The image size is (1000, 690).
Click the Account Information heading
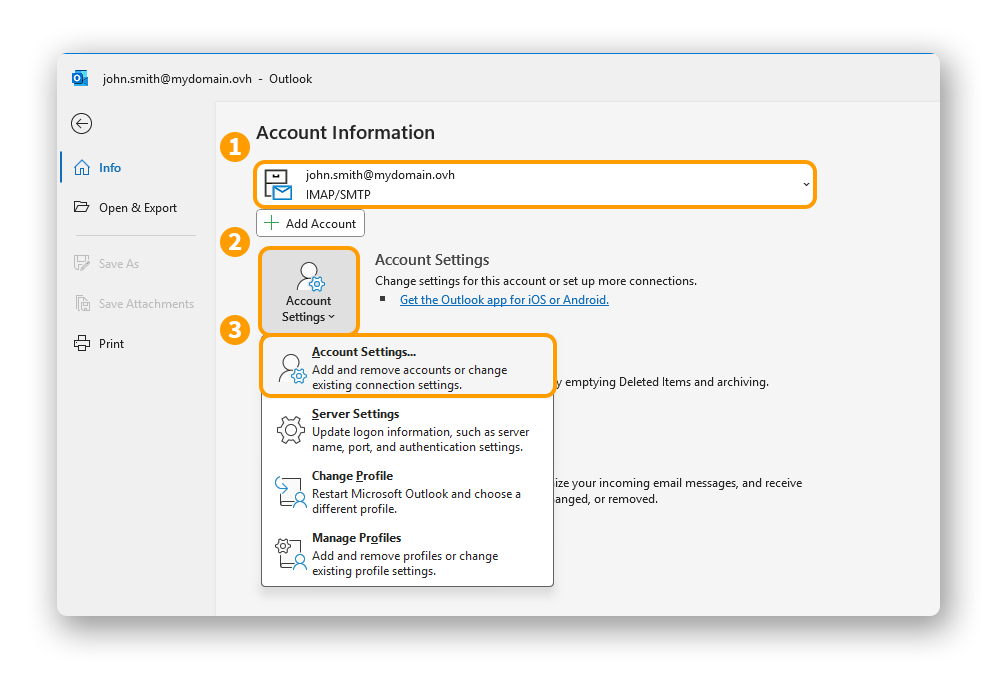[345, 133]
